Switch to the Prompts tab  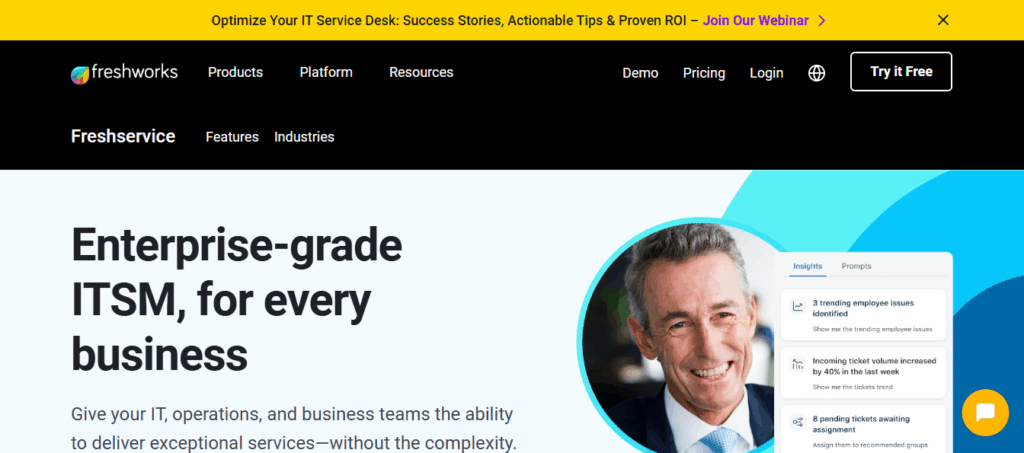click(856, 266)
